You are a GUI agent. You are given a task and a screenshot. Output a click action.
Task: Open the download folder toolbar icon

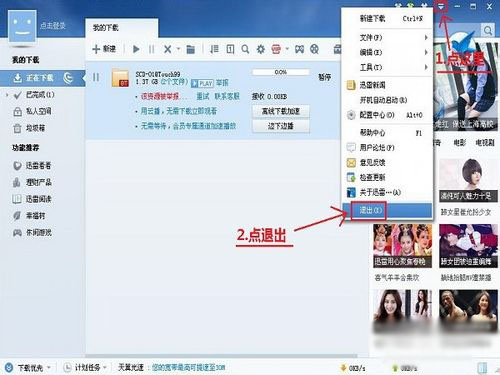coord(191,49)
